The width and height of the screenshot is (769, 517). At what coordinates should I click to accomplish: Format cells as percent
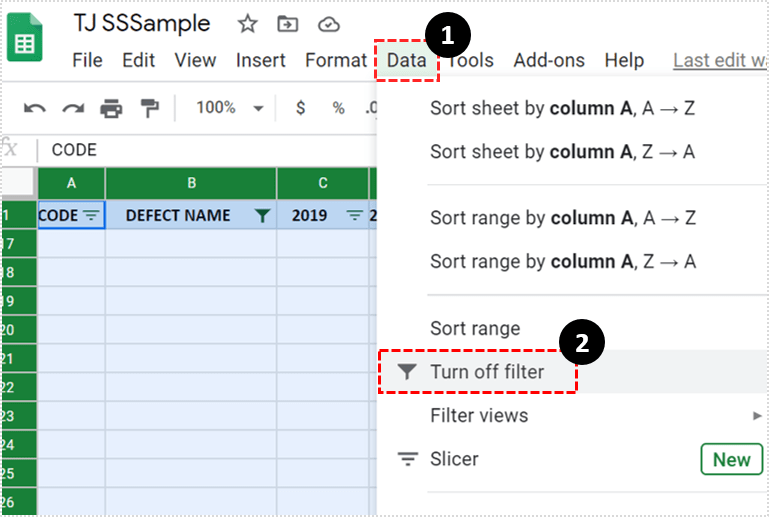coord(338,108)
